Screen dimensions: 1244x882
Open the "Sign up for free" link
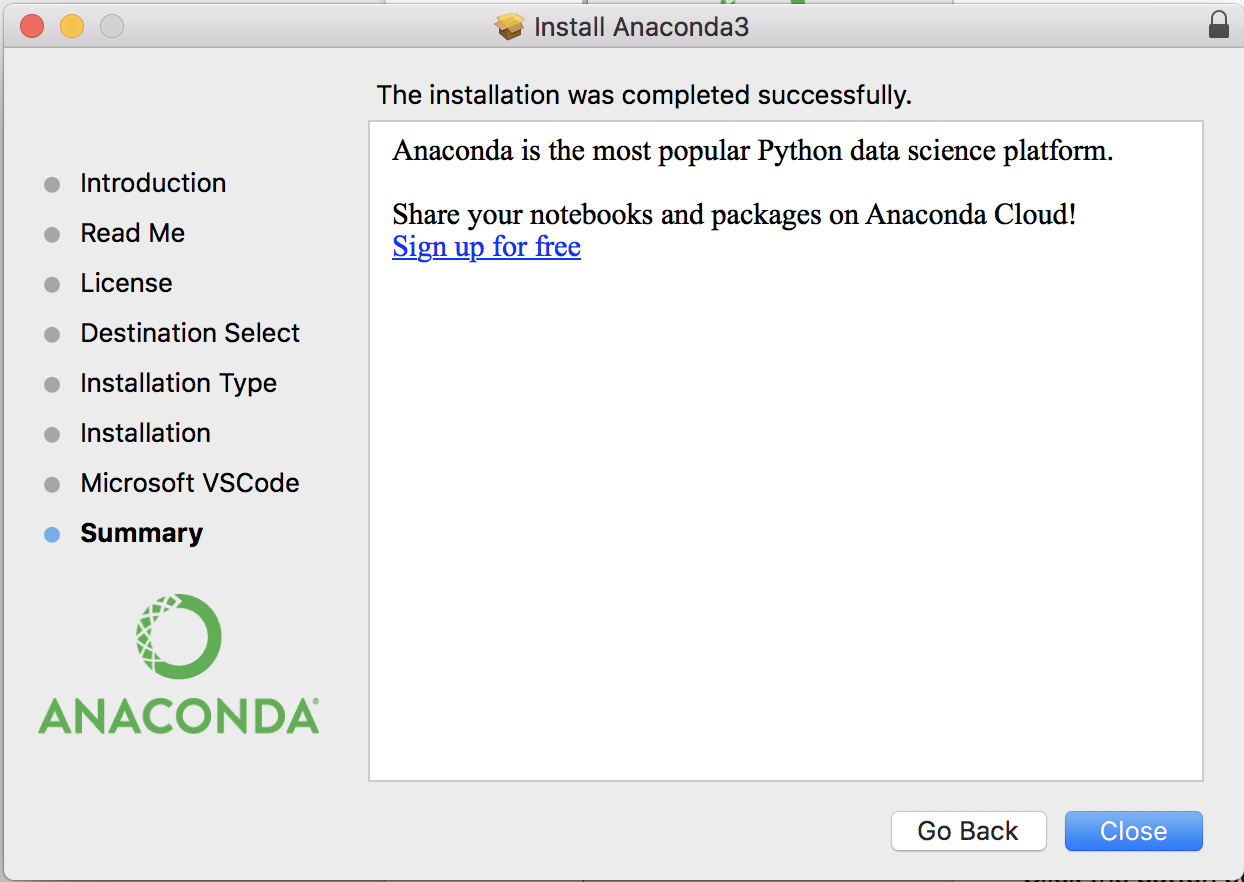point(486,246)
